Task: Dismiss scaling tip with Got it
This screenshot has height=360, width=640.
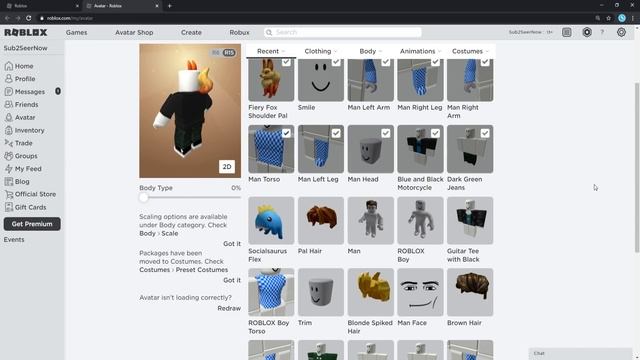Action: tap(232, 244)
